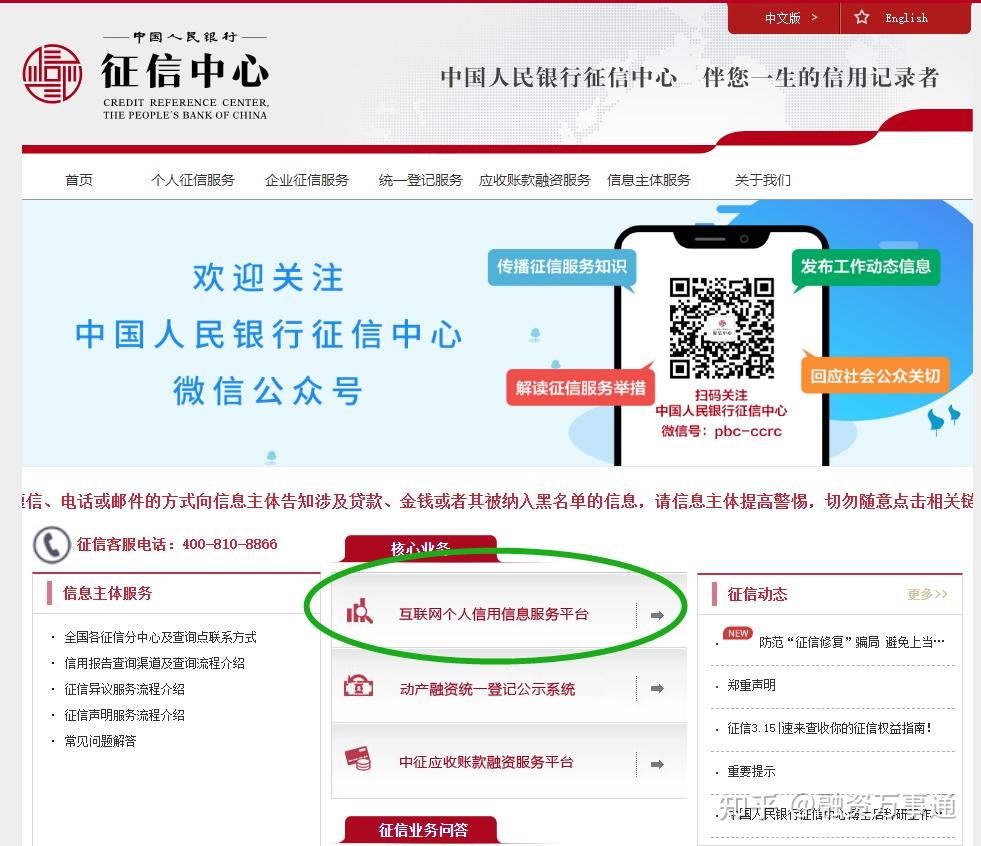The image size is (981, 846).
Task: Open 中征应收账款融资服务平台 link
Action: tap(486, 762)
